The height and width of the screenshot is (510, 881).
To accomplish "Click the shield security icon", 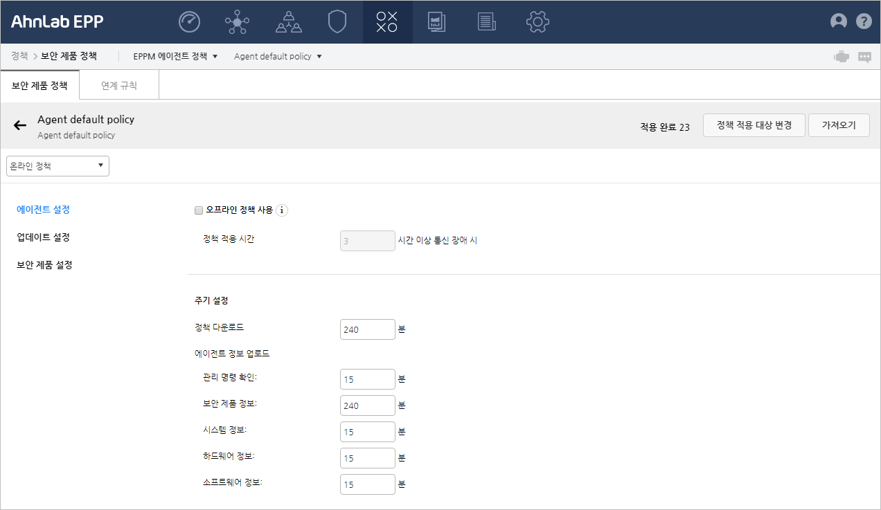I will (337, 22).
